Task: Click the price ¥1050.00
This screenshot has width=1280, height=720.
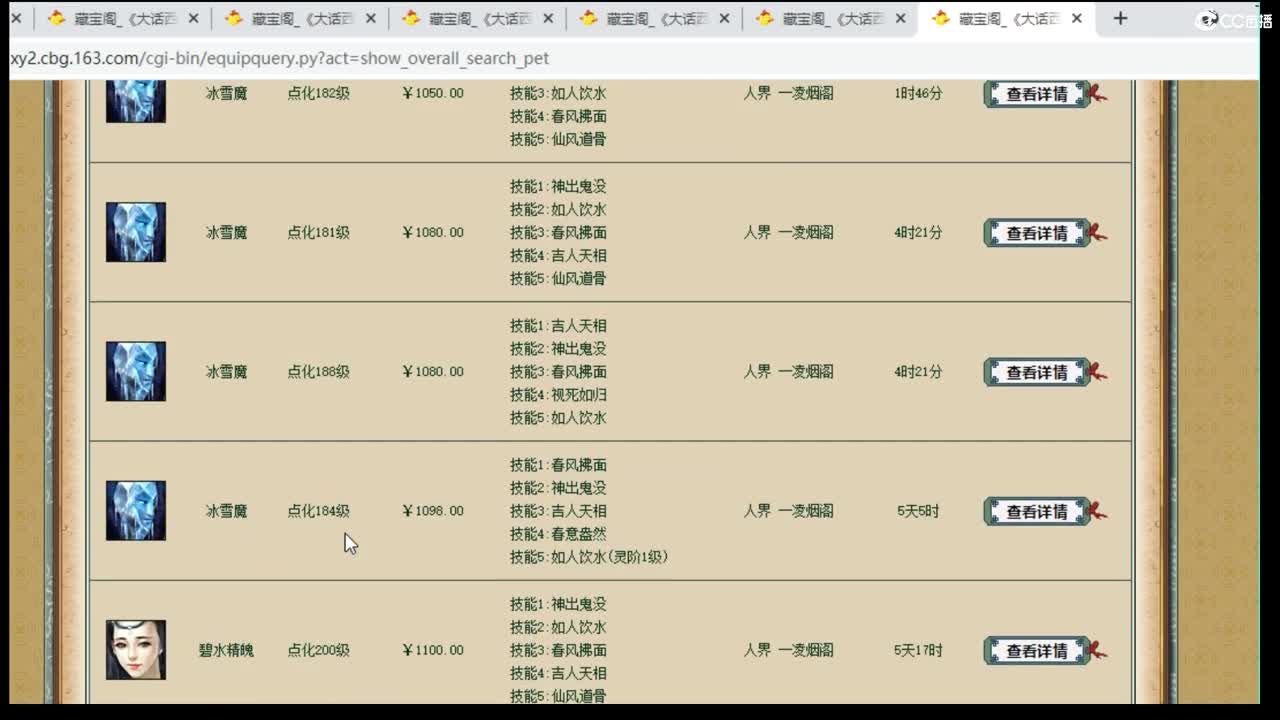Action: click(x=432, y=93)
